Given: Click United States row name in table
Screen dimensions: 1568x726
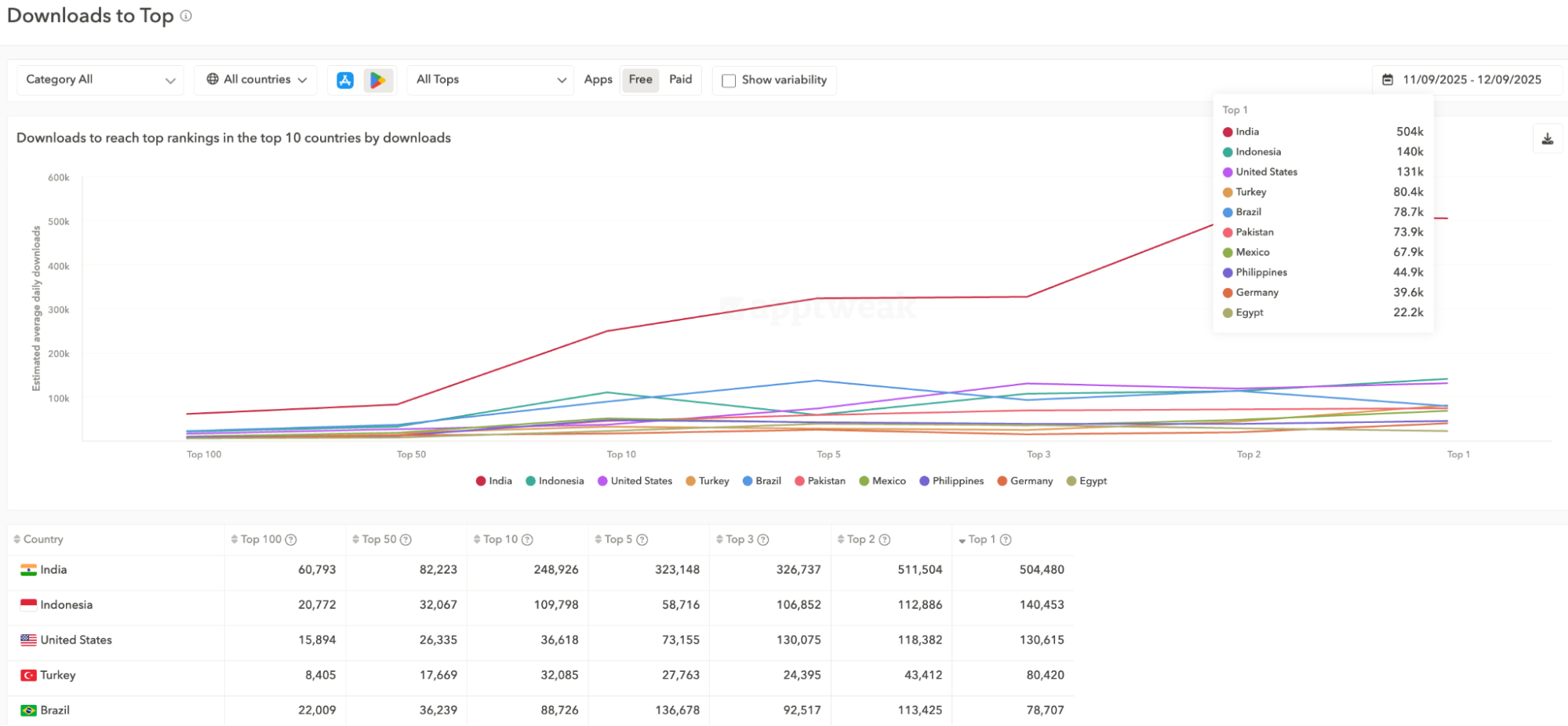Looking at the screenshot, I should tap(76, 640).
